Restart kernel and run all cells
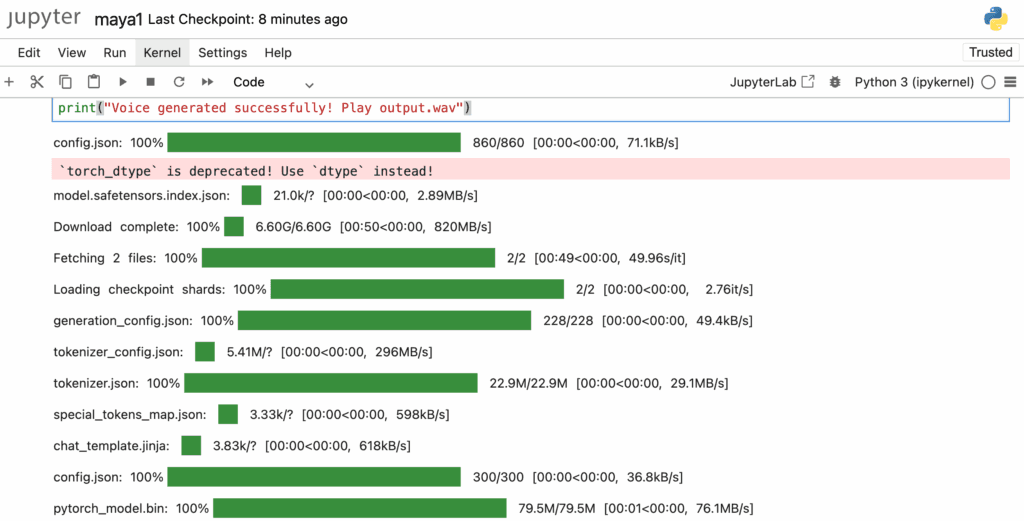Image resolution: width=1024 pixels, height=521 pixels. coord(208,82)
